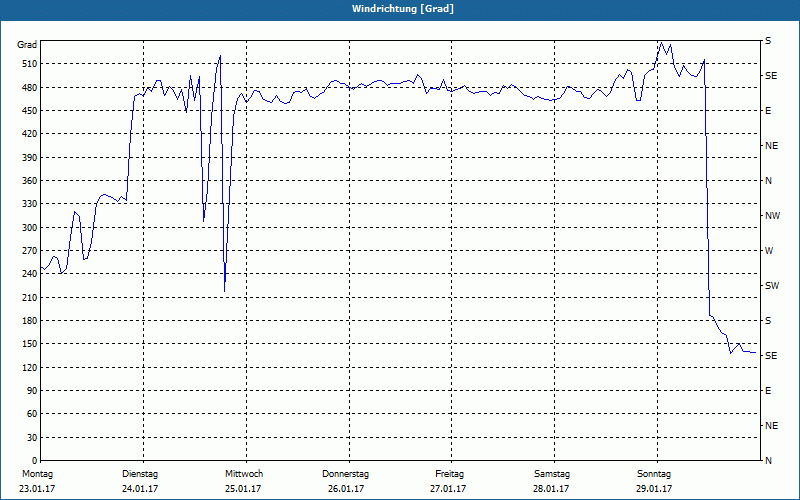
Task: Select the 150 y-axis value
Action: tap(30, 344)
